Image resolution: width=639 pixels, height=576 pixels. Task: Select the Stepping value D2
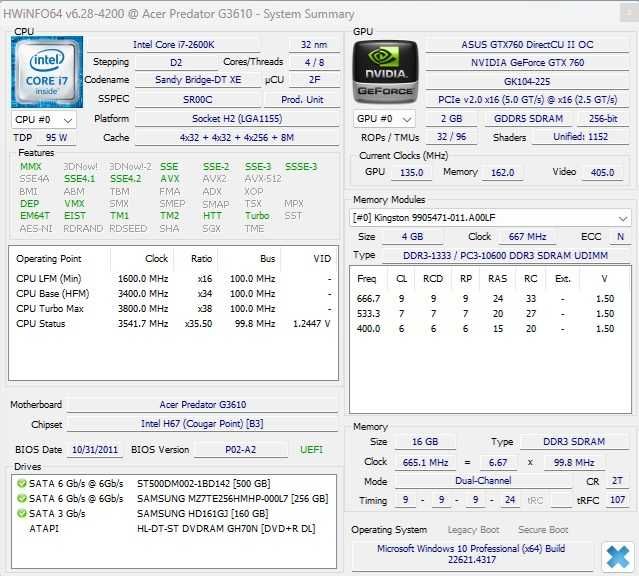pyautogui.click(x=176, y=63)
